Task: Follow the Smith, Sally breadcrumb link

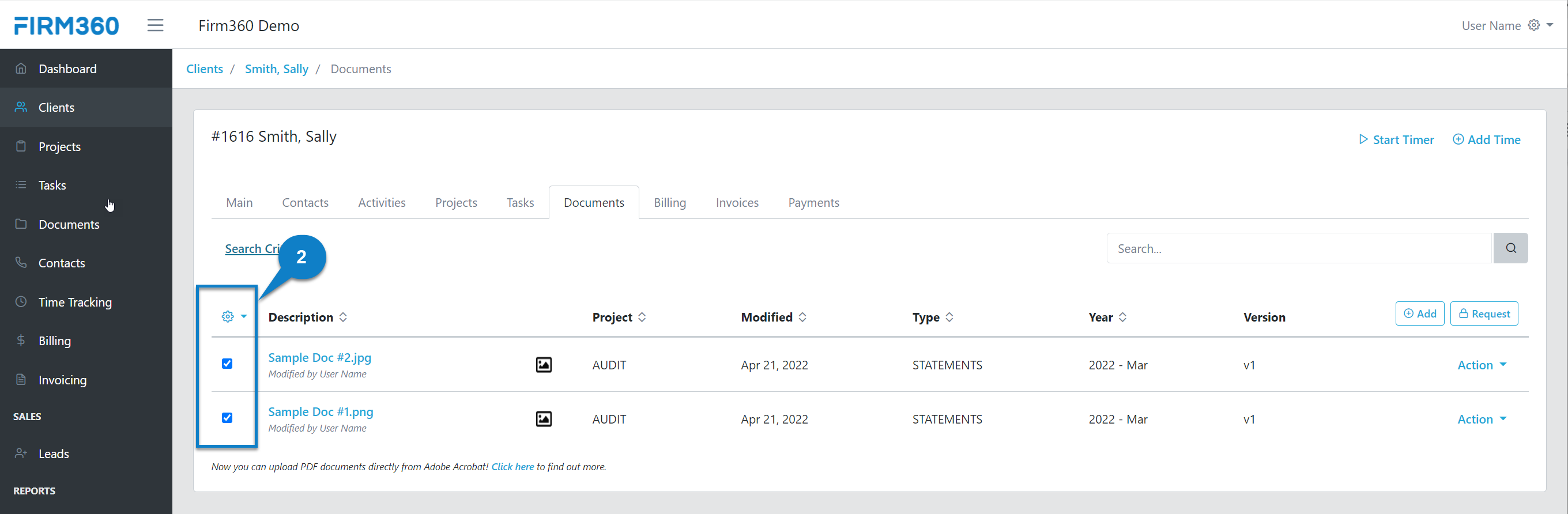Action: point(276,69)
